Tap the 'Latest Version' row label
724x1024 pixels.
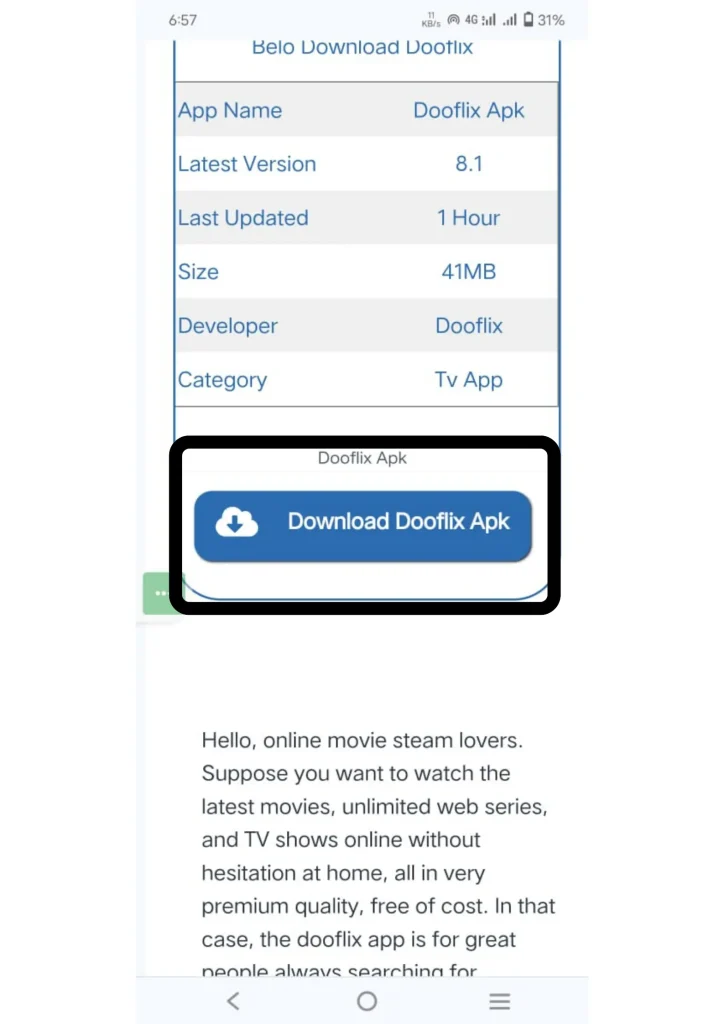(x=247, y=164)
